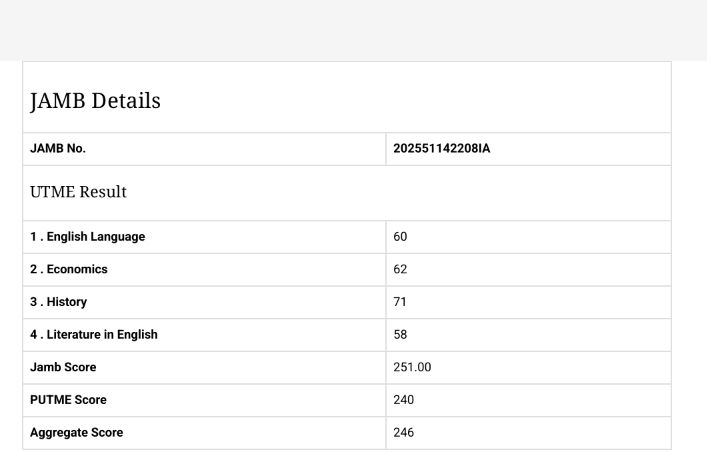The height and width of the screenshot is (452, 707).
Task: Select the JAMB number 202551142208IA
Action: click(x=443, y=149)
